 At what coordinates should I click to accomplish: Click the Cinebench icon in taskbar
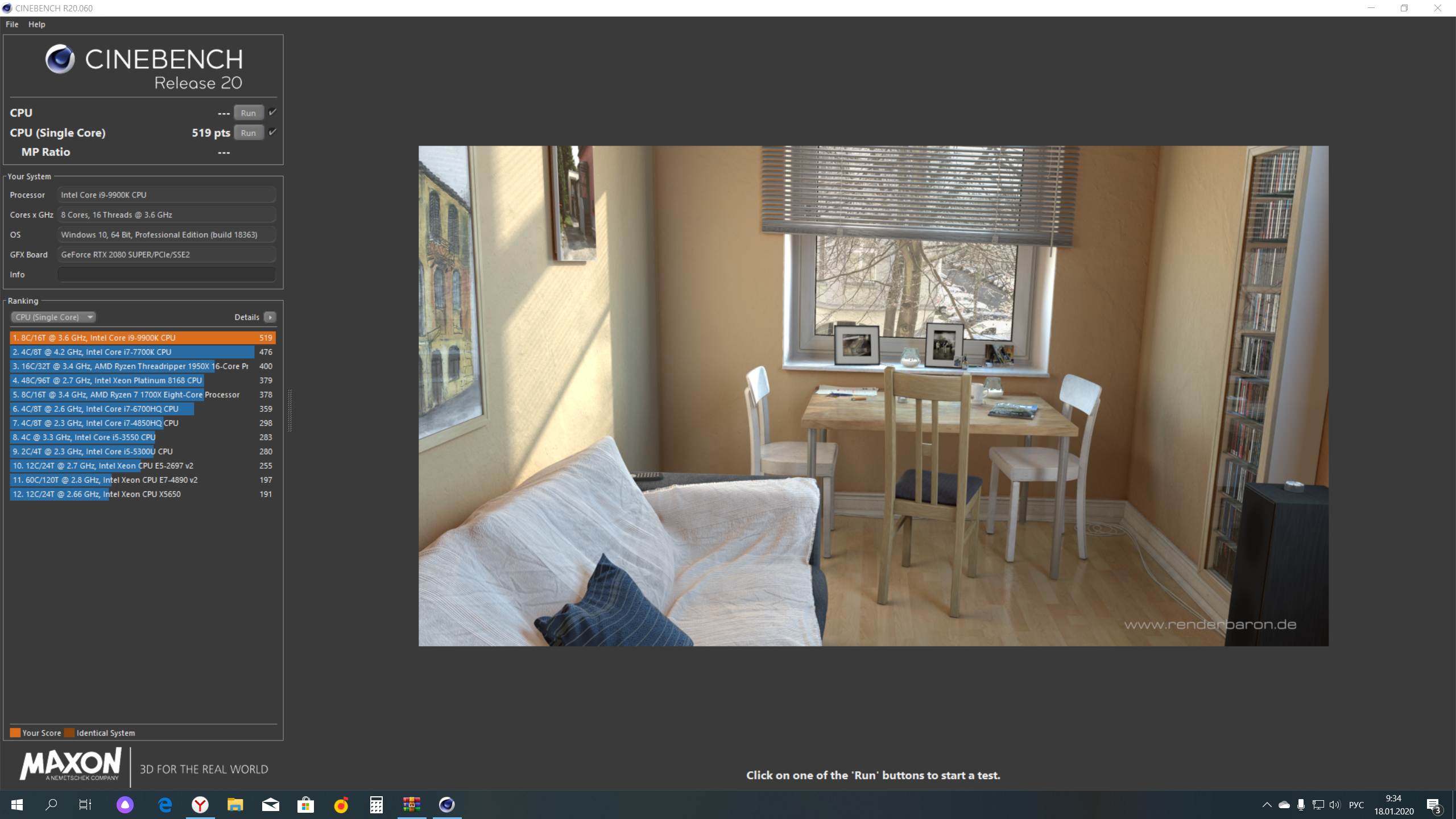tap(446, 805)
